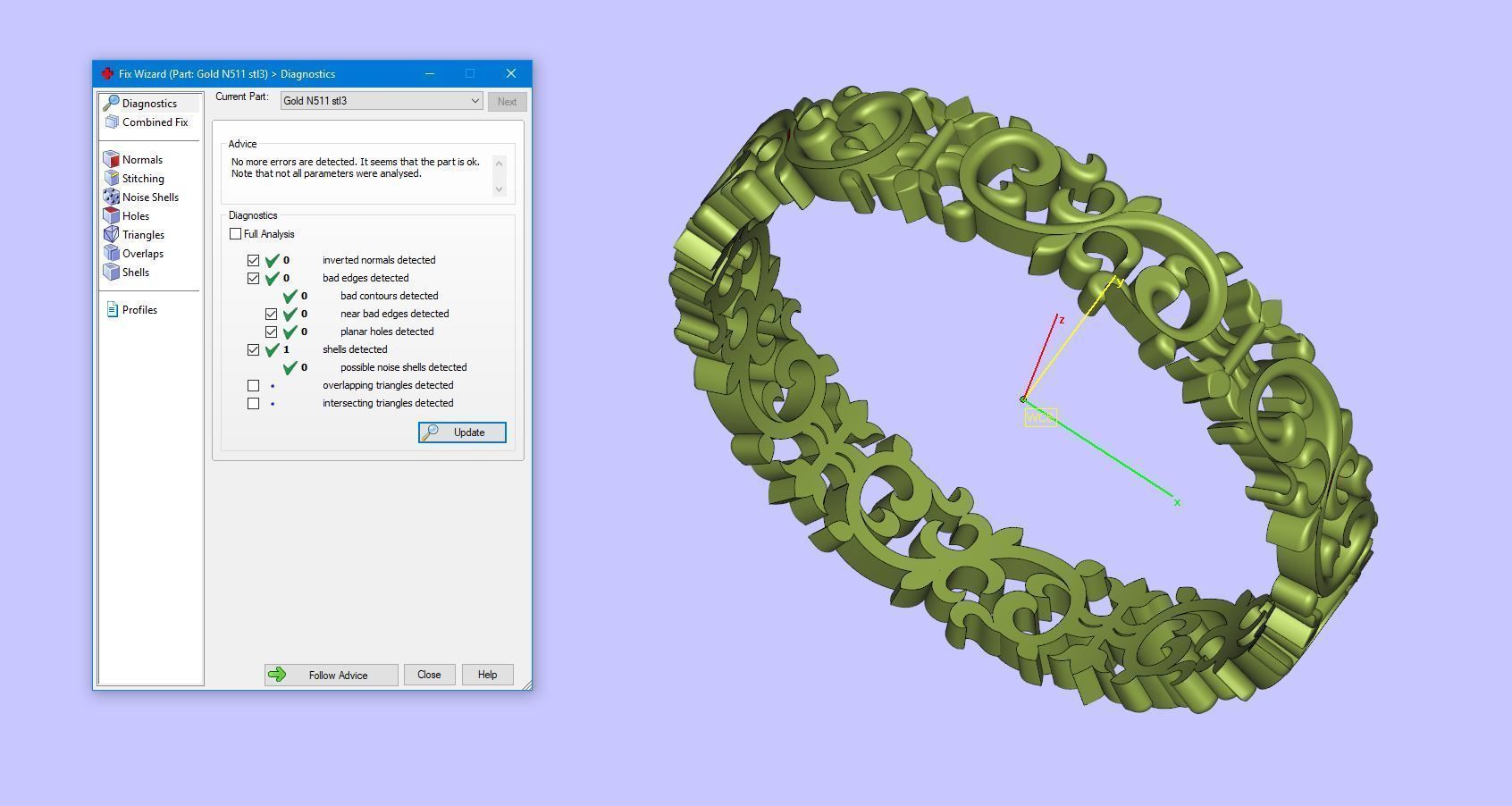Click the Update button
The image size is (1512, 806).
point(462,432)
